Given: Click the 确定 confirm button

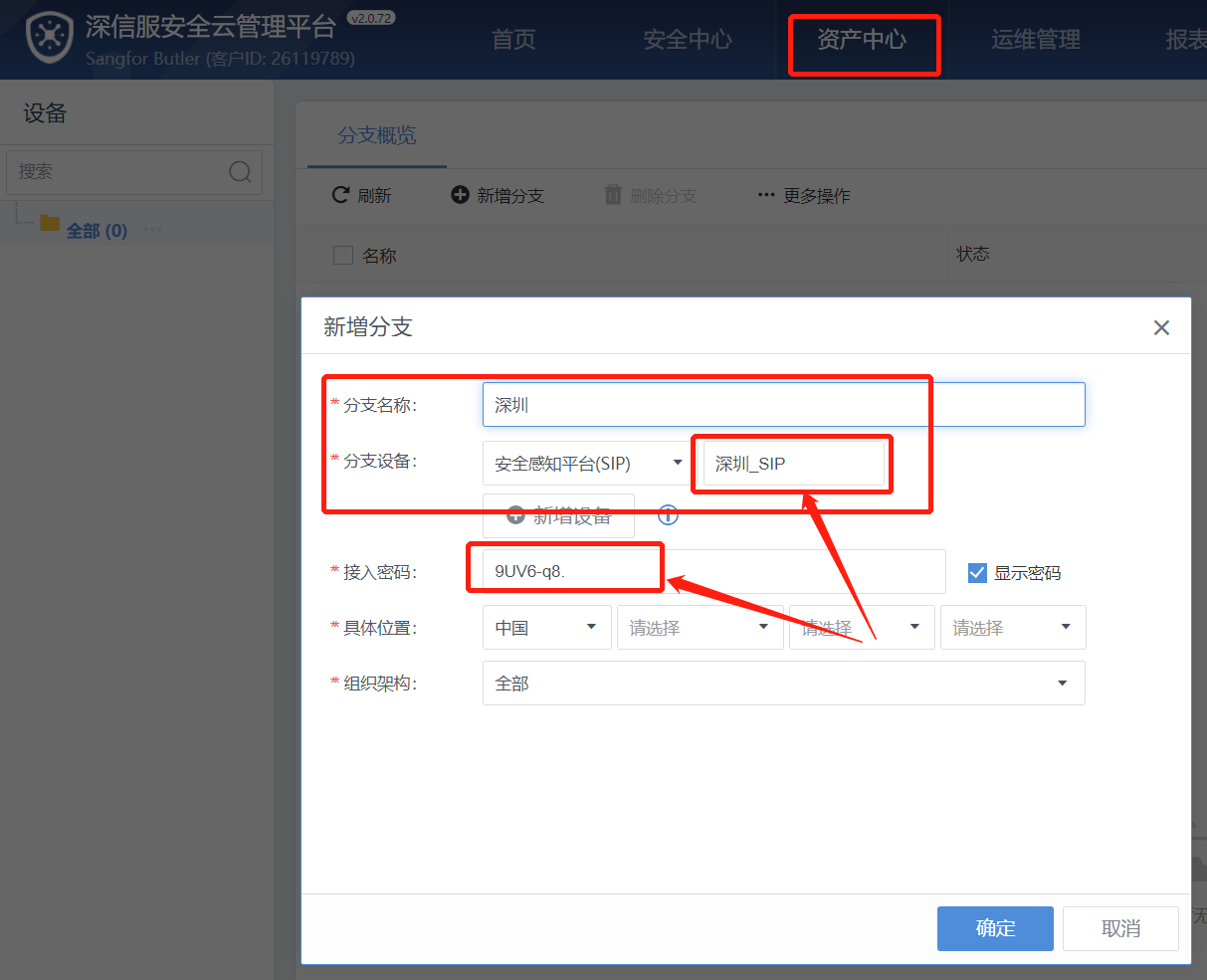Looking at the screenshot, I should tap(994, 928).
